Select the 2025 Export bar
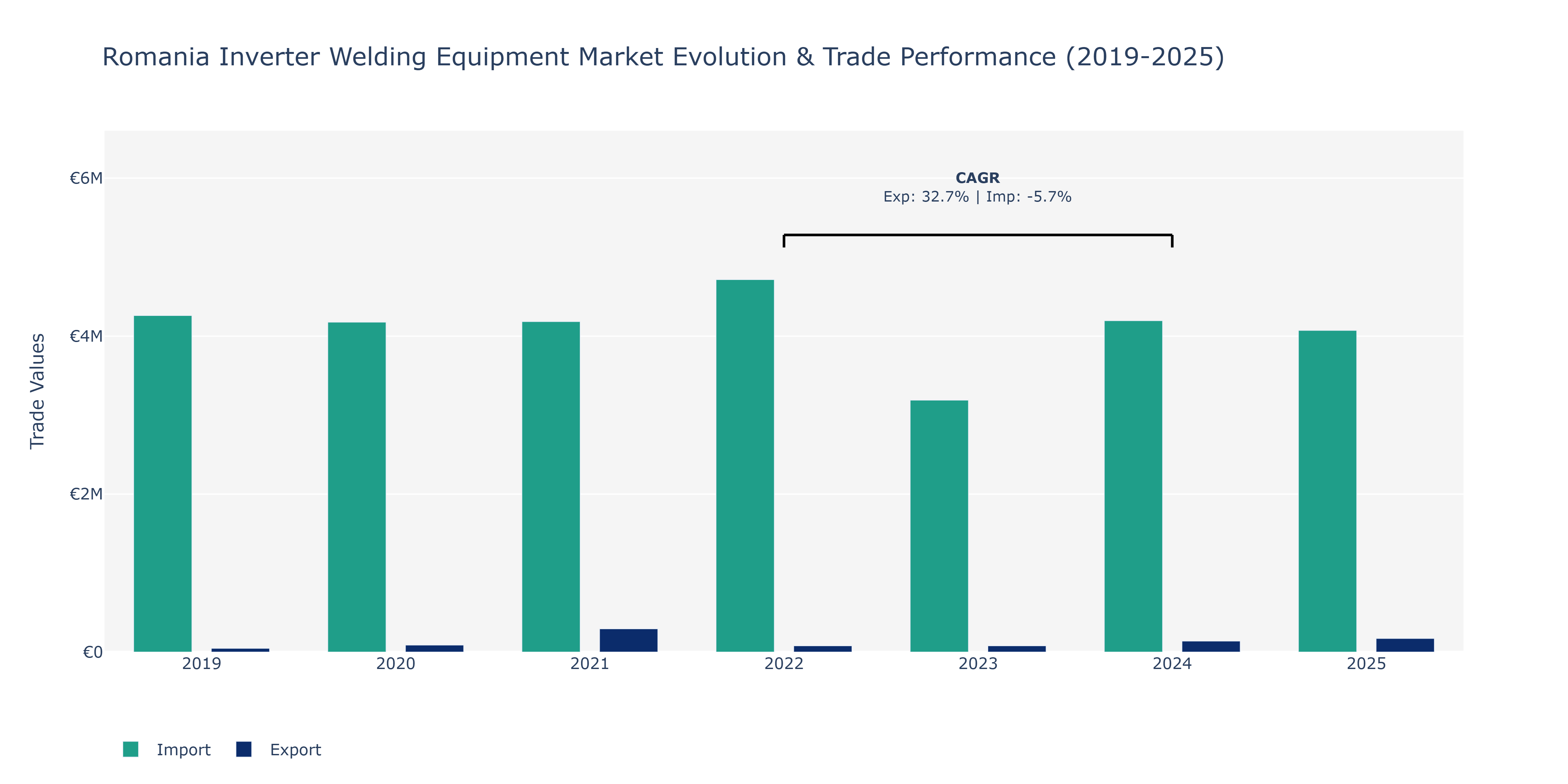1568x784 pixels. 1405,645
